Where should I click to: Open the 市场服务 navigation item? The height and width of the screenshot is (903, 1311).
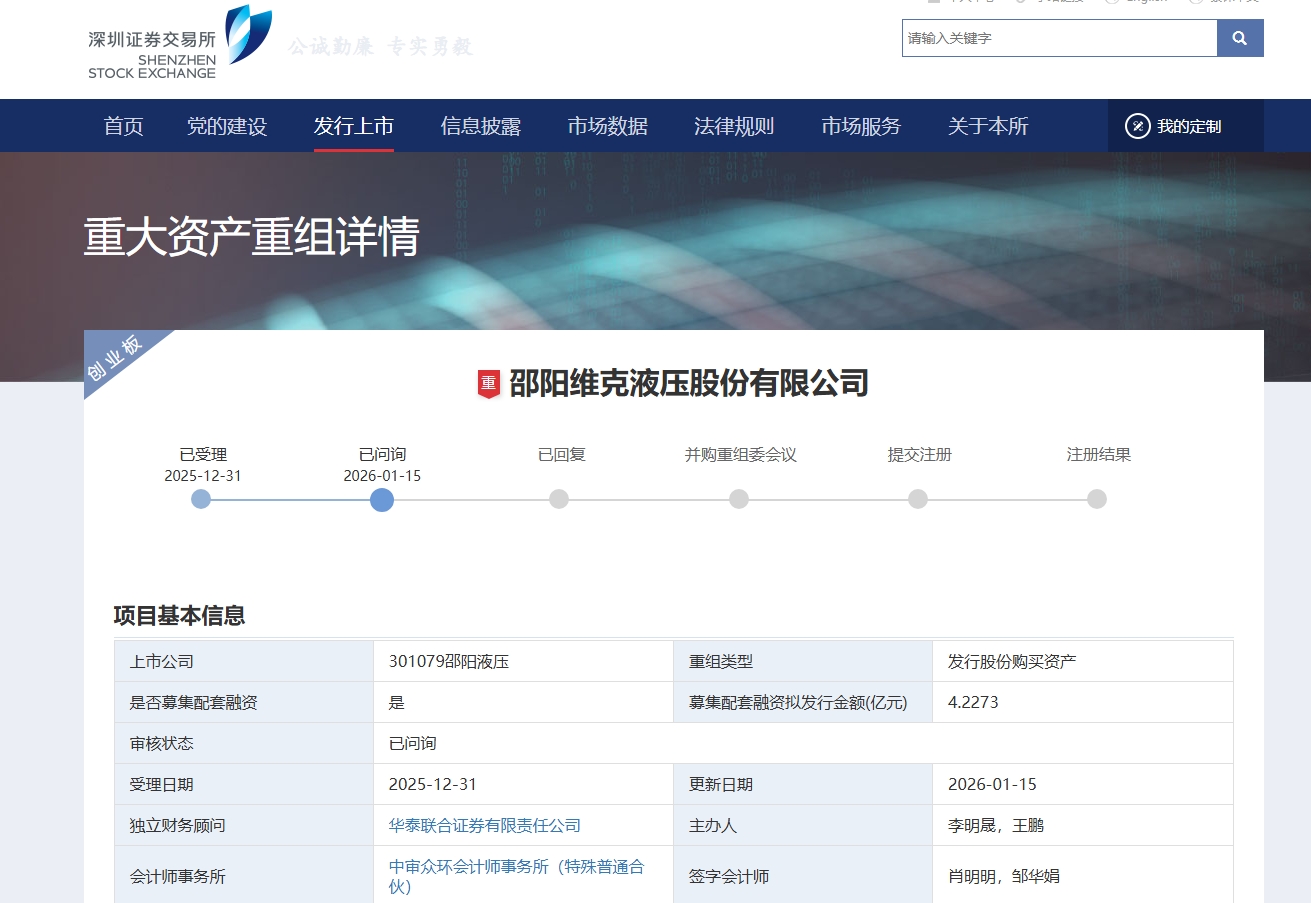[861, 126]
